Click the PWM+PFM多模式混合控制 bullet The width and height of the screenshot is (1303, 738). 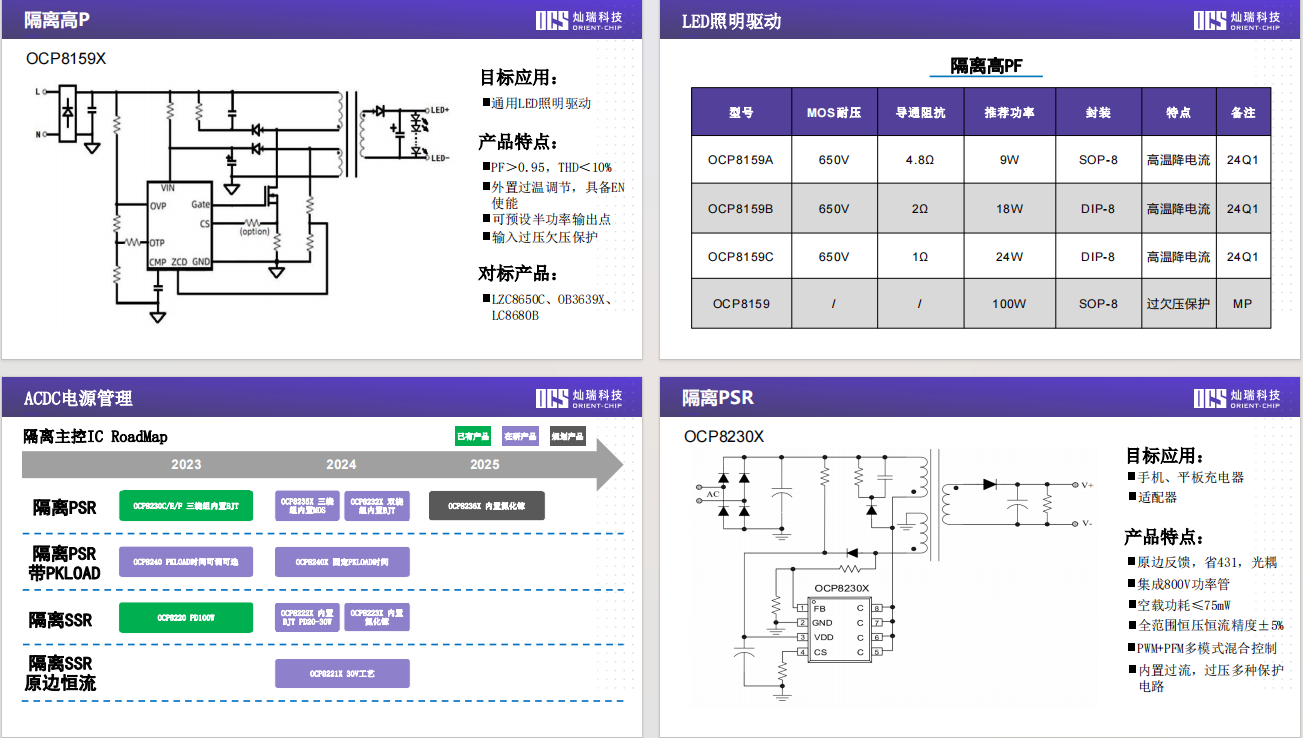tap(1202, 648)
